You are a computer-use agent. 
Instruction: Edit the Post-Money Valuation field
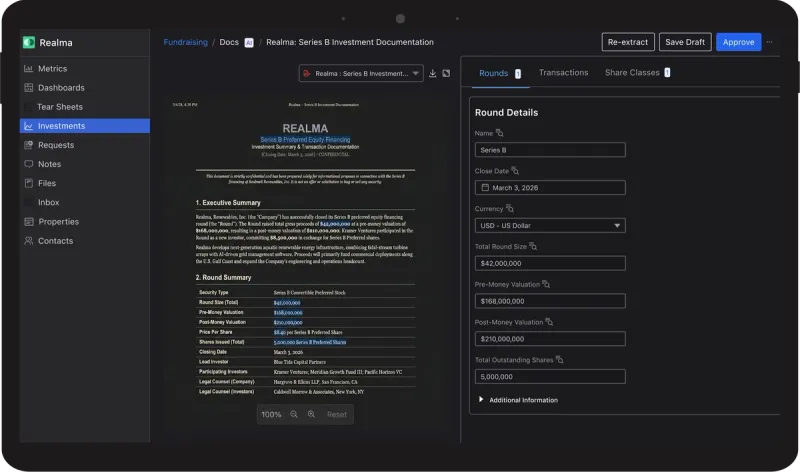550,339
